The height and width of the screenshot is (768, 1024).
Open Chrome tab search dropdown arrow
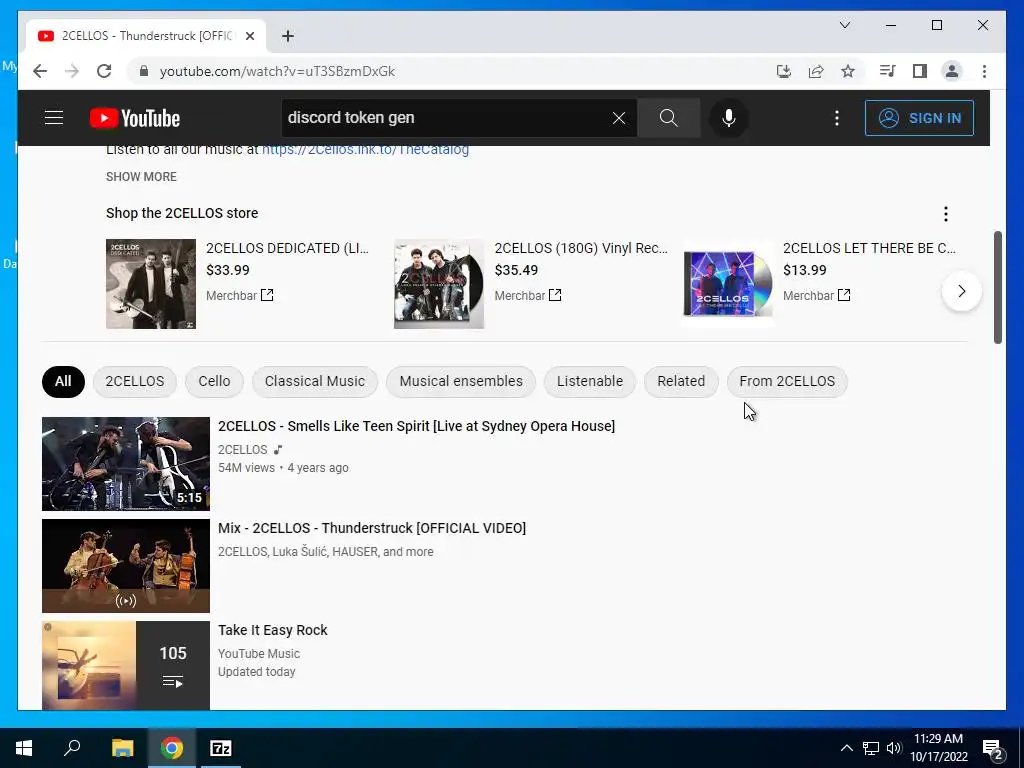(x=844, y=25)
